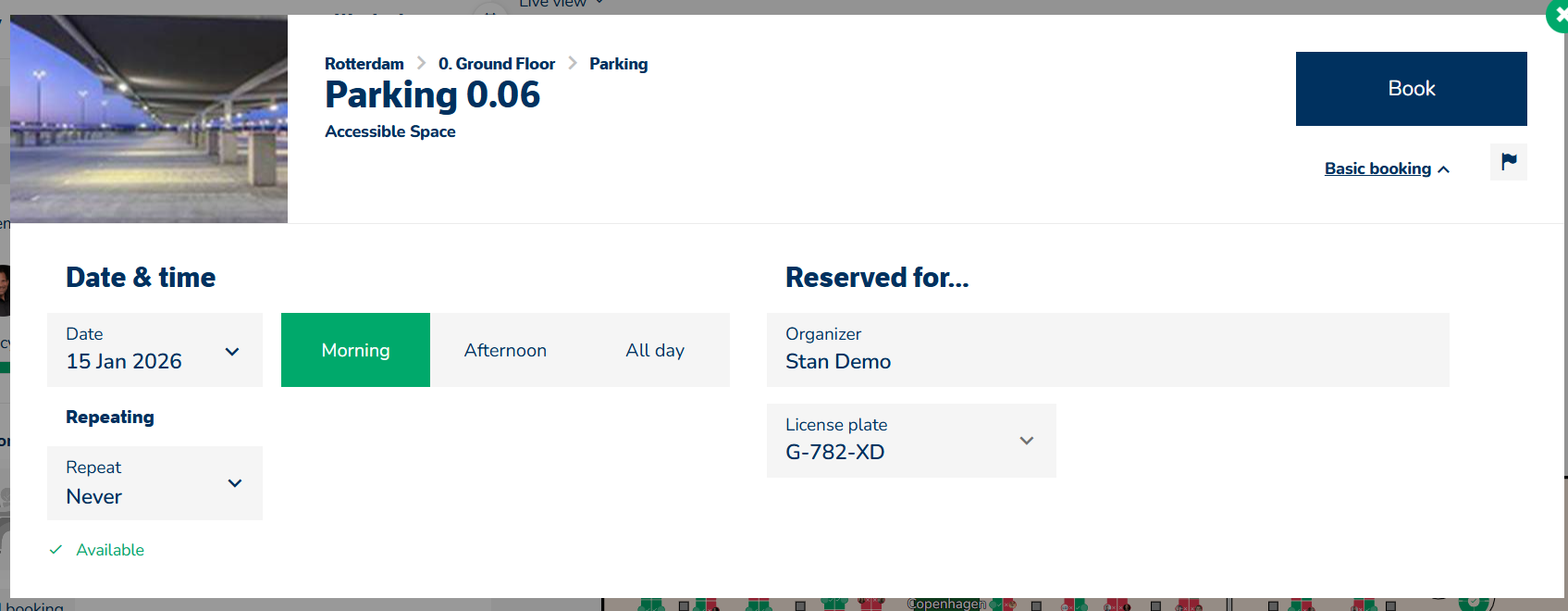Collapse the Basic booking section
The image size is (1568, 611).
coord(1387,168)
